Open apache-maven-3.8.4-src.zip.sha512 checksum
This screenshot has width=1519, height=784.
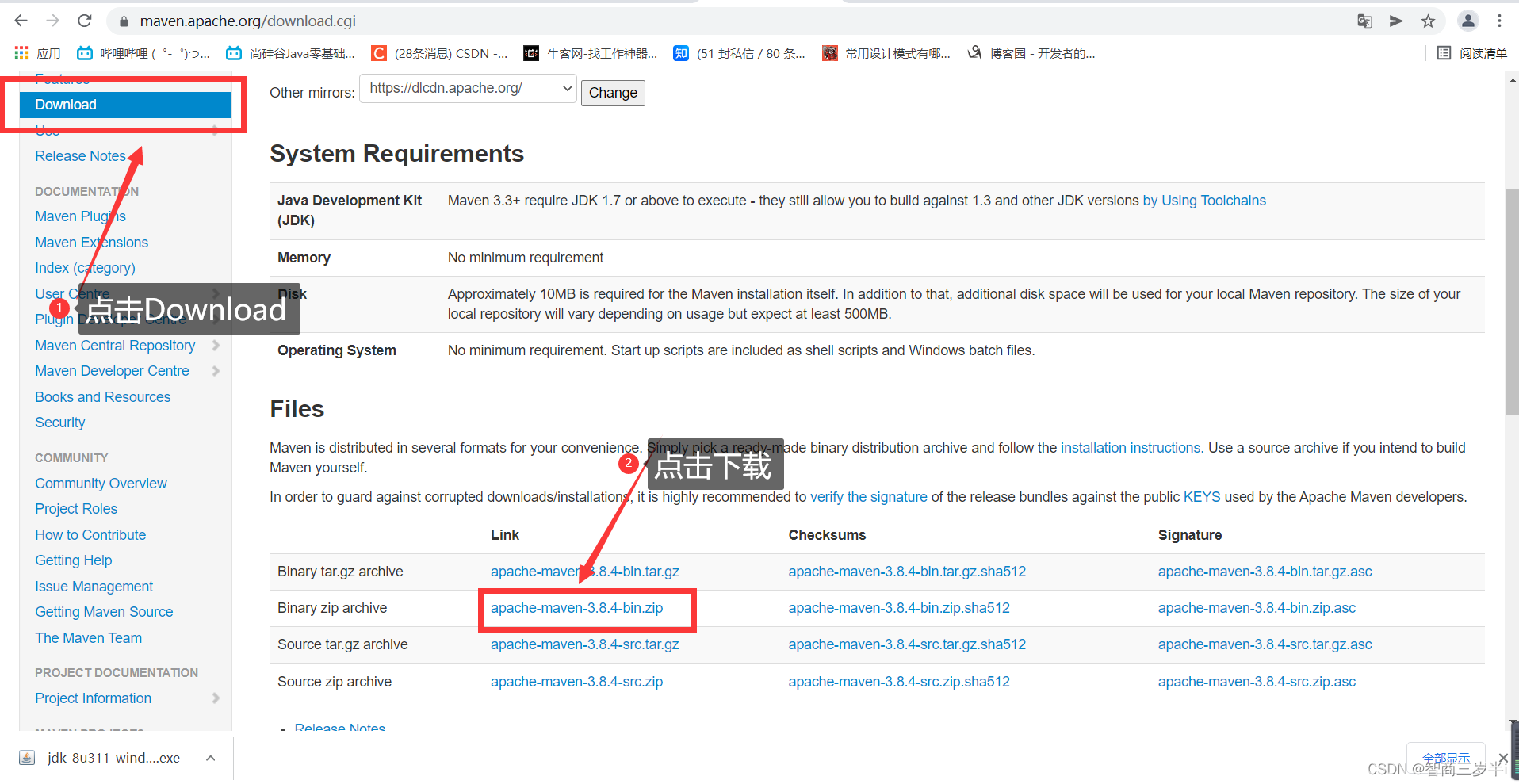click(x=899, y=682)
